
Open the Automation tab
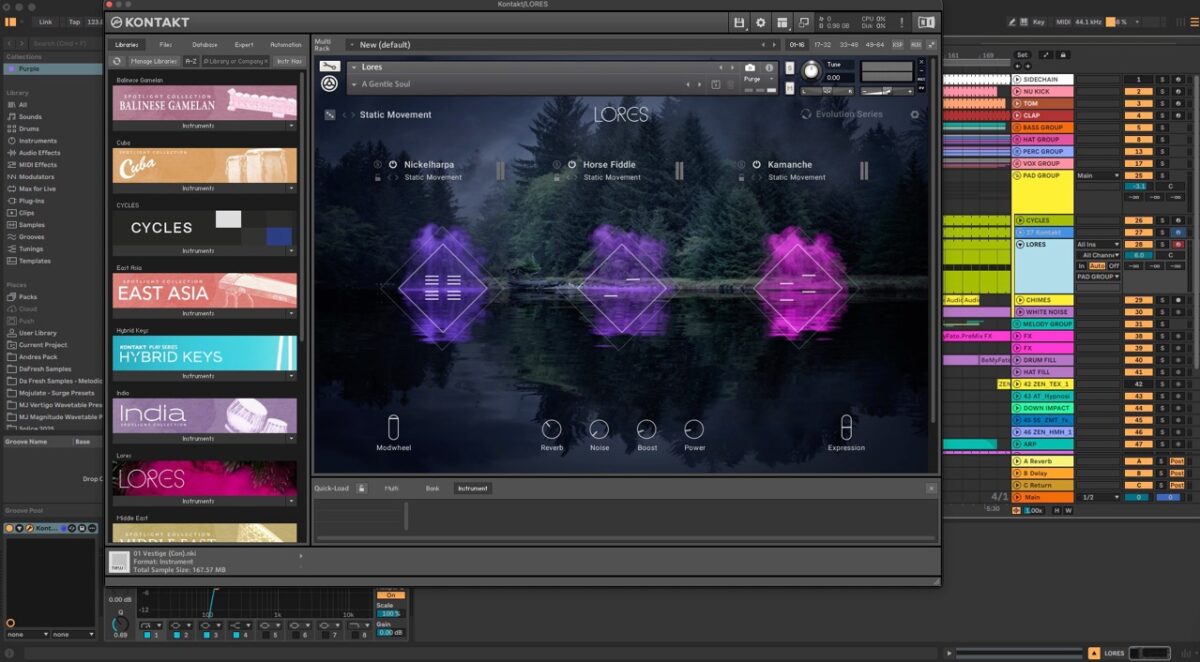[285, 45]
